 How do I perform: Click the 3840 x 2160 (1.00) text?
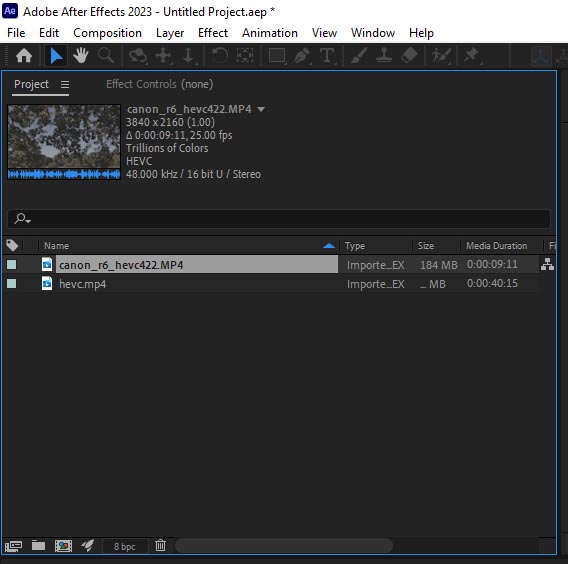170,122
